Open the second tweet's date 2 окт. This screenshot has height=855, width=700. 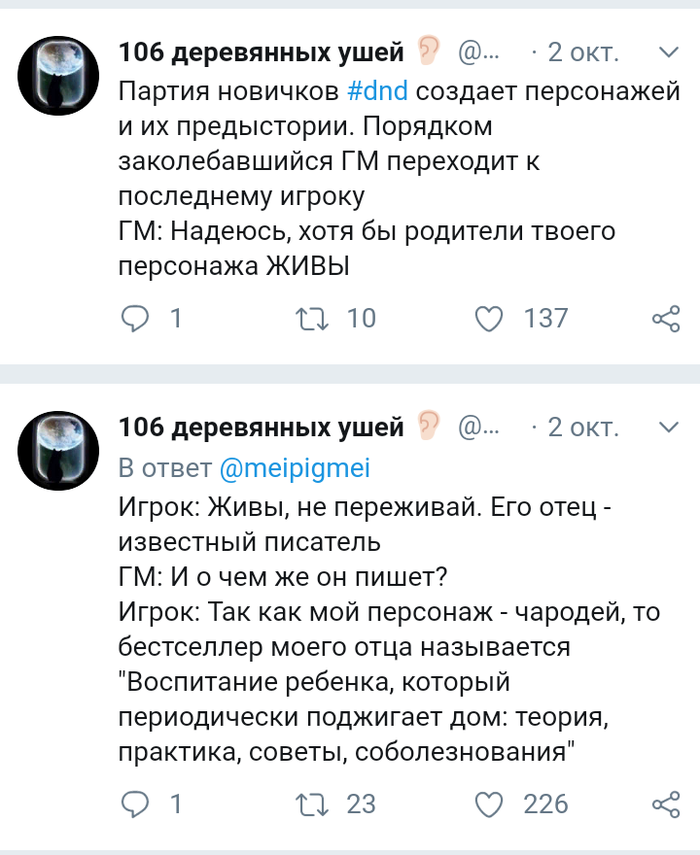pyautogui.click(x=583, y=428)
